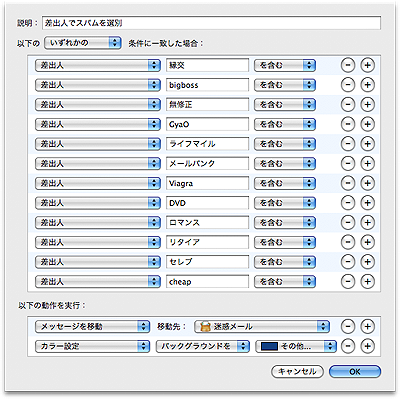Open the カラー設定 action dropdown

click(x=92, y=346)
